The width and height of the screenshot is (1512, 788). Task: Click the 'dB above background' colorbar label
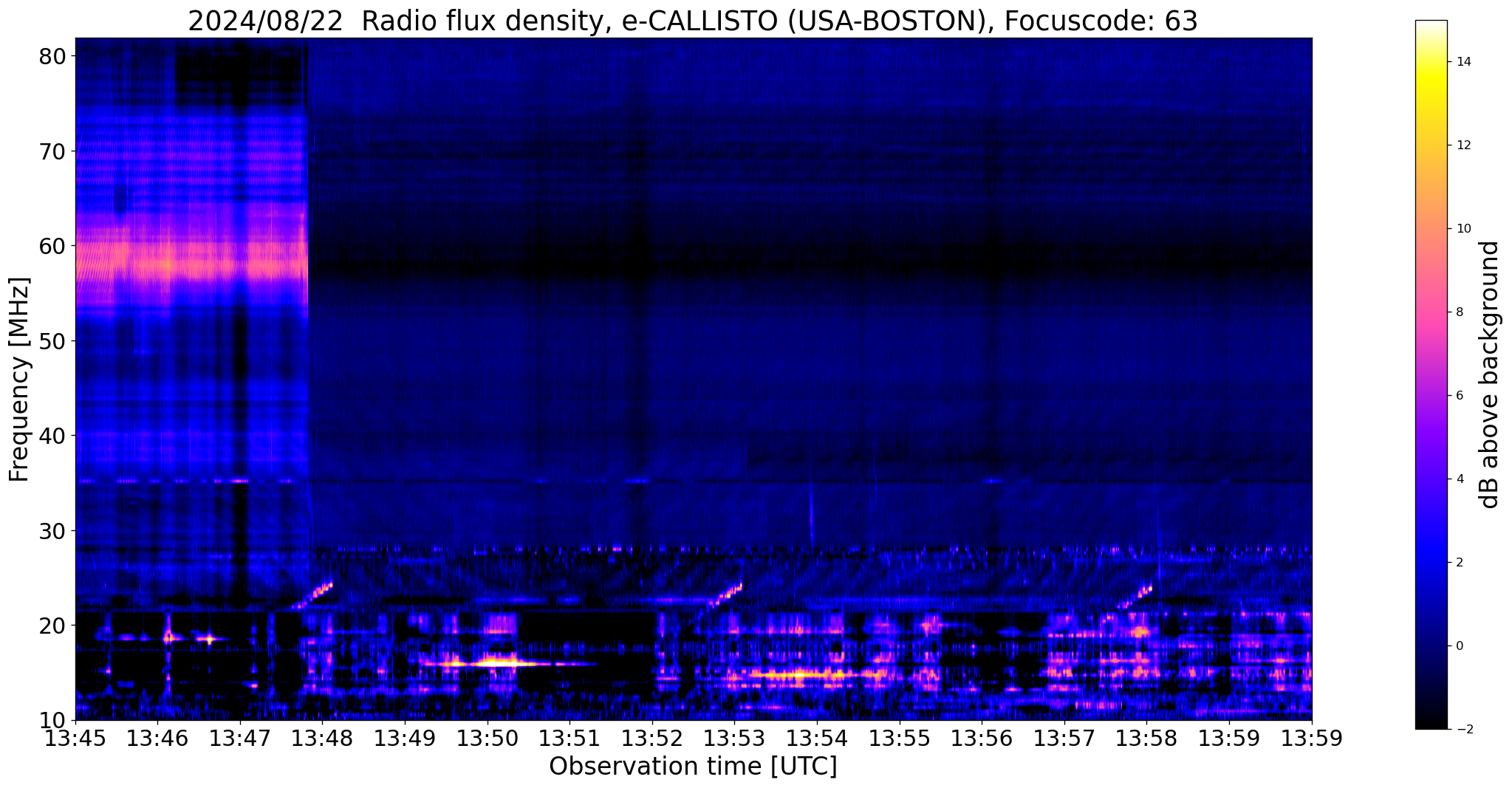(1490, 374)
